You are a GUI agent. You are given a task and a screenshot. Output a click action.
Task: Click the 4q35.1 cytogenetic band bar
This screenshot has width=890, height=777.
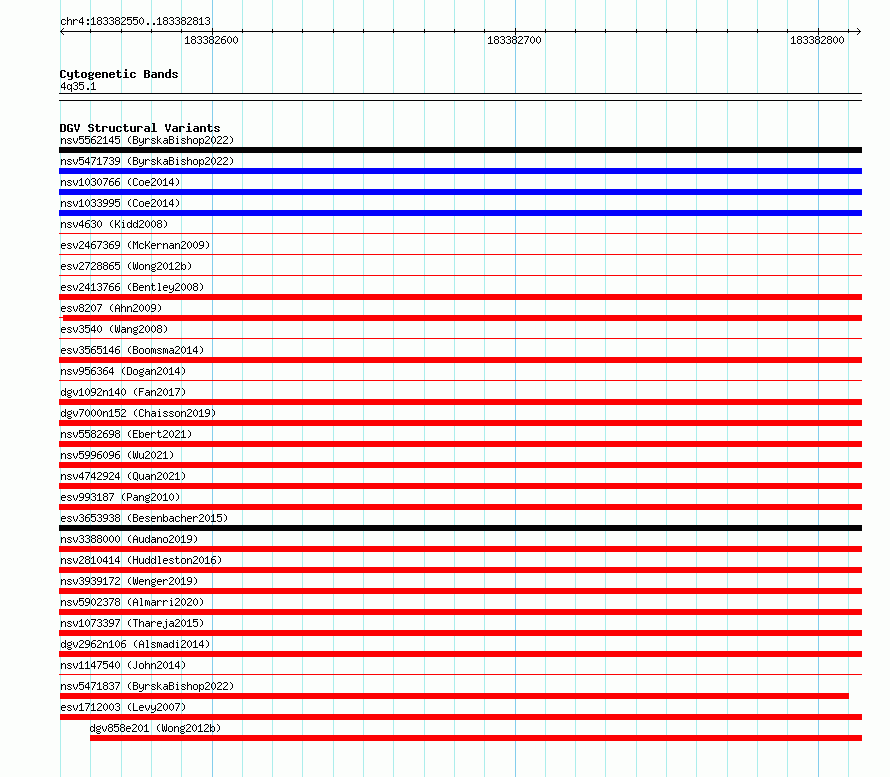click(x=460, y=97)
